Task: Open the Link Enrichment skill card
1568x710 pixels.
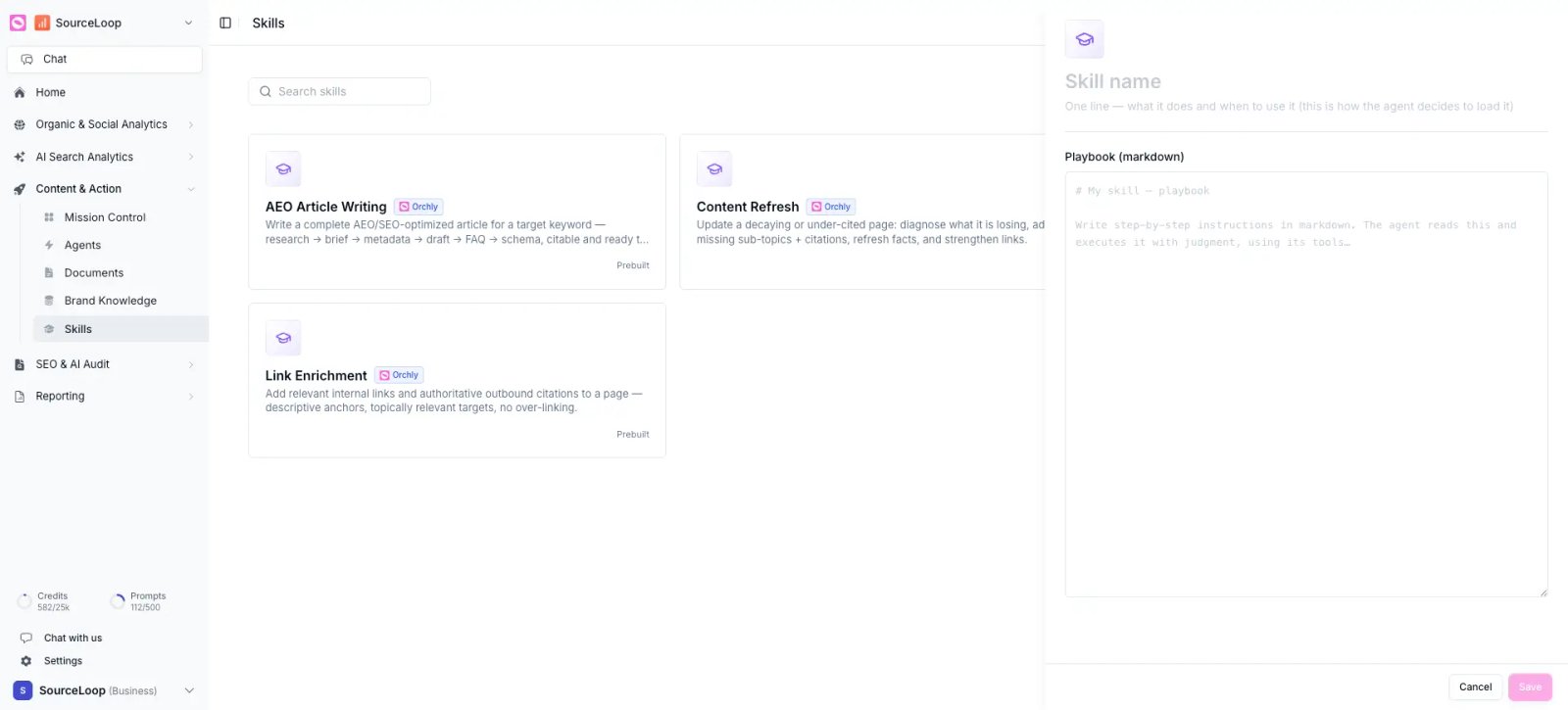Action: click(x=457, y=380)
